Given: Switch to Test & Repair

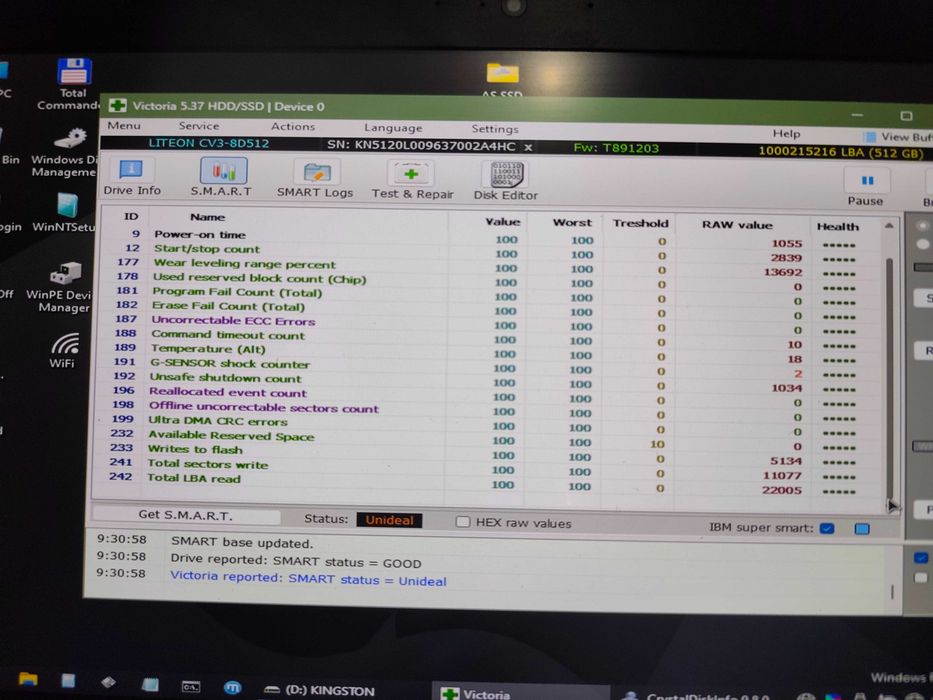Looking at the screenshot, I should pyautogui.click(x=412, y=180).
